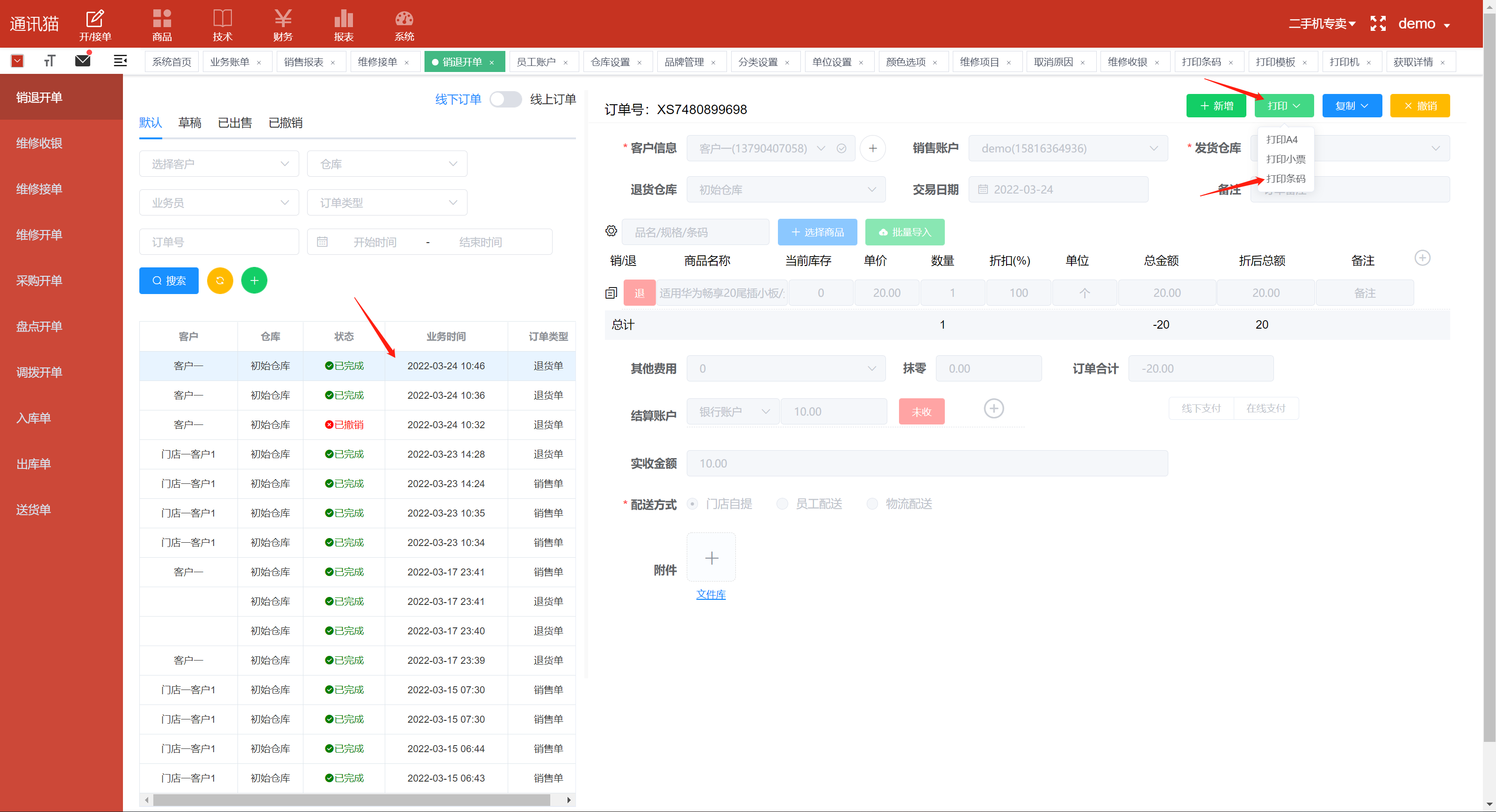Open 维修收银 in the sidebar
The width and height of the screenshot is (1496, 812).
pyautogui.click(x=62, y=143)
